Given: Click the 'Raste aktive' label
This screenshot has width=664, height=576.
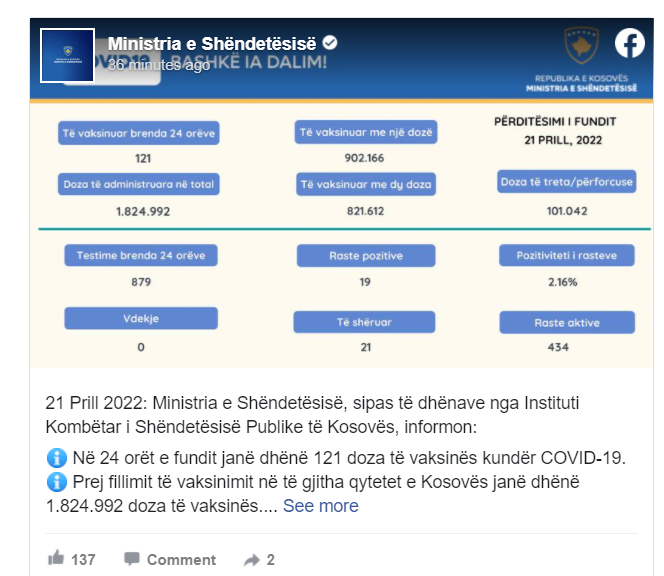Looking at the screenshot, I should click(567, 323).
